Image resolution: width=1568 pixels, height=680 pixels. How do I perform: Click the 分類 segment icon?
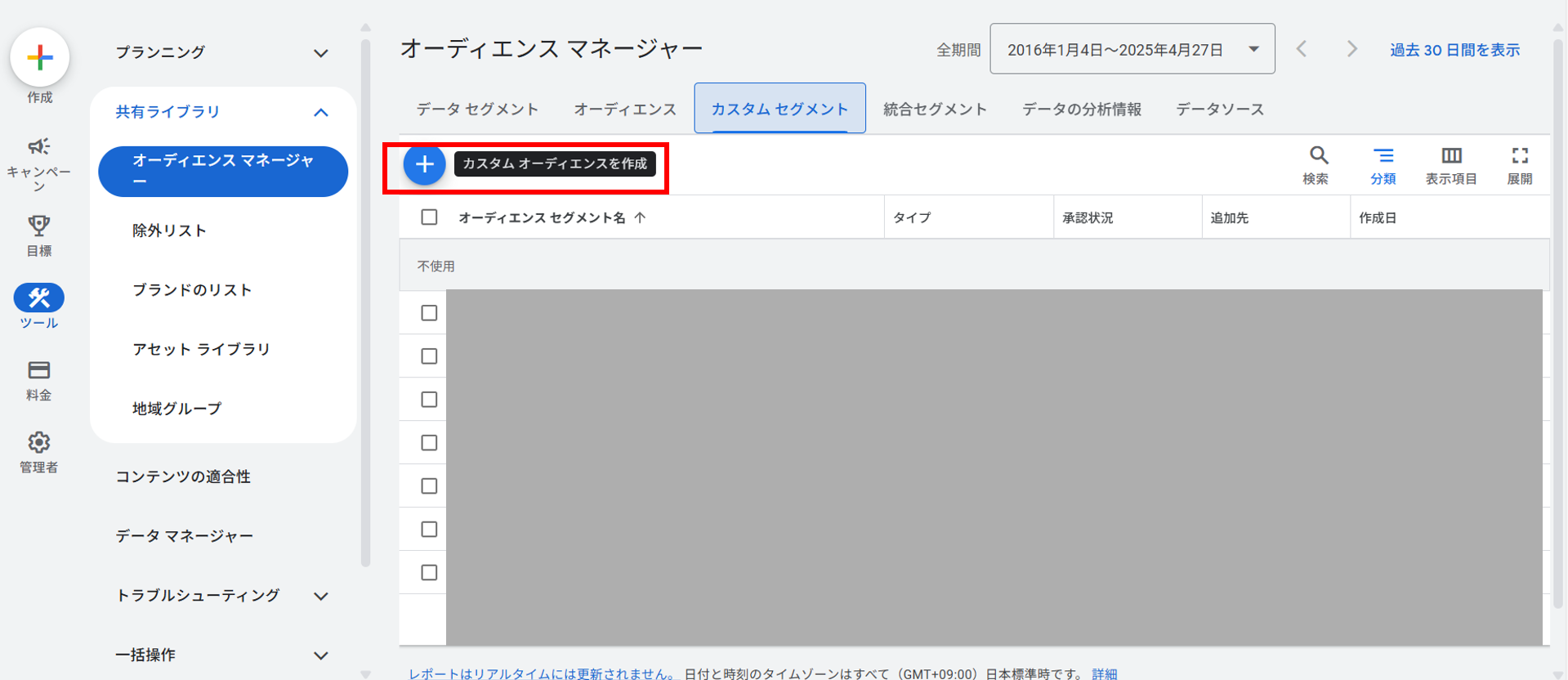pos(1383,155)
